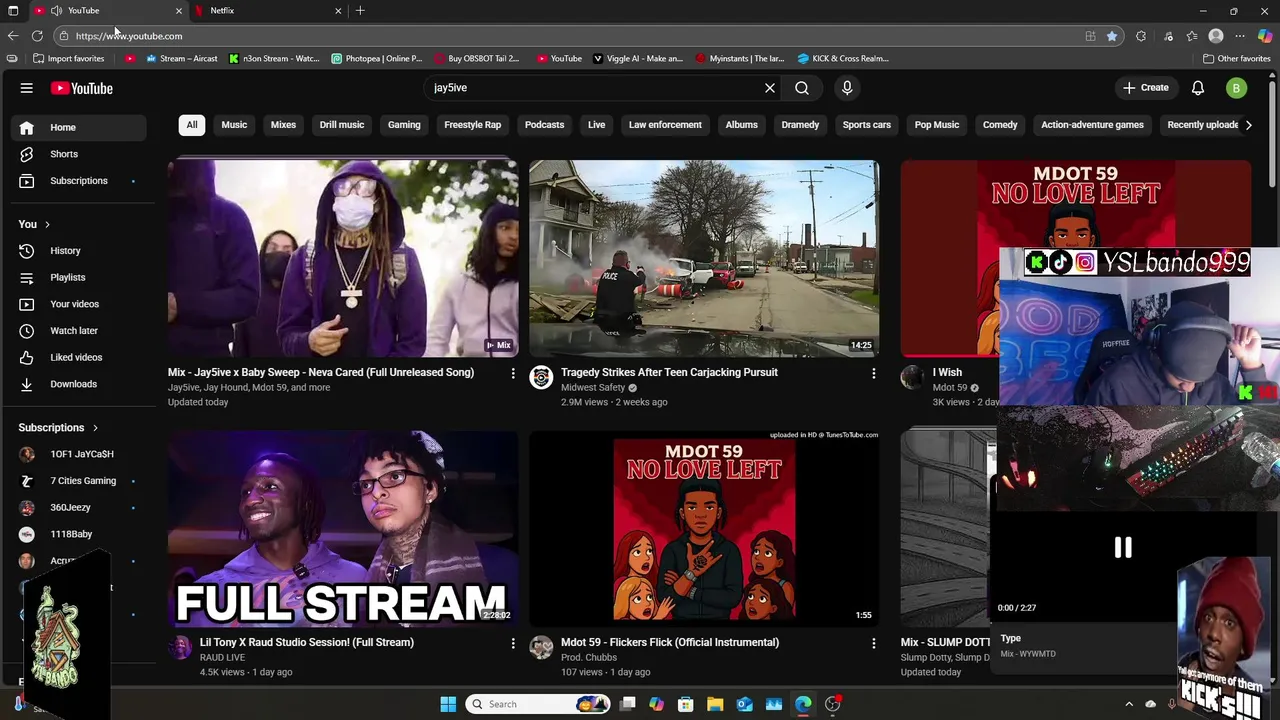Open History in sidebar

tap(80, 251)
